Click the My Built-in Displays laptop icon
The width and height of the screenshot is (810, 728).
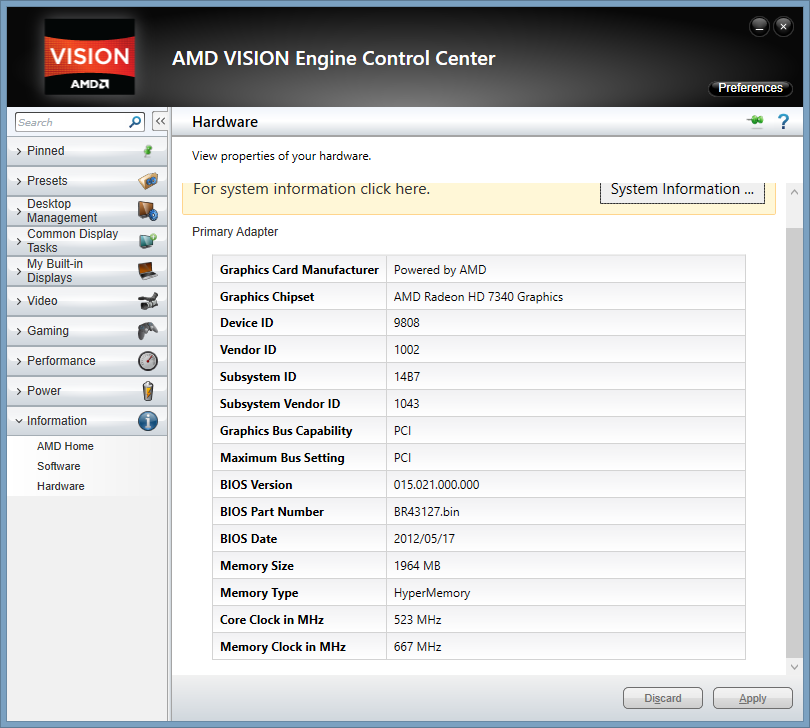148,271
